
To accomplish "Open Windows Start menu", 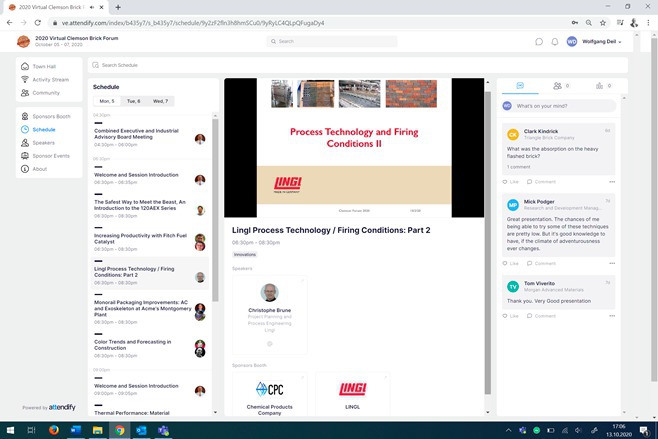I will (10, 430).
